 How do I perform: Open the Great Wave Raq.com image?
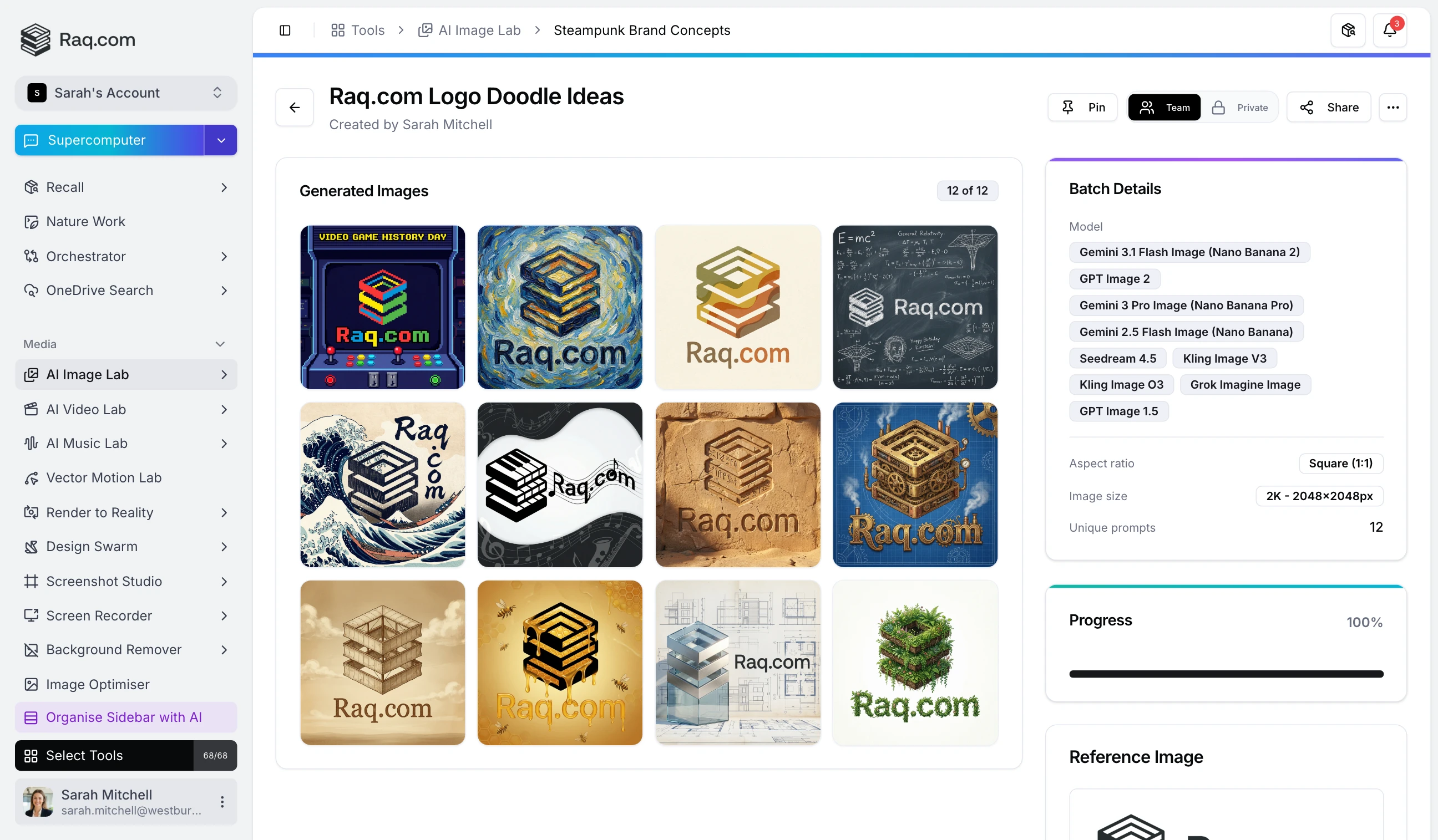[x=382, y=485]
